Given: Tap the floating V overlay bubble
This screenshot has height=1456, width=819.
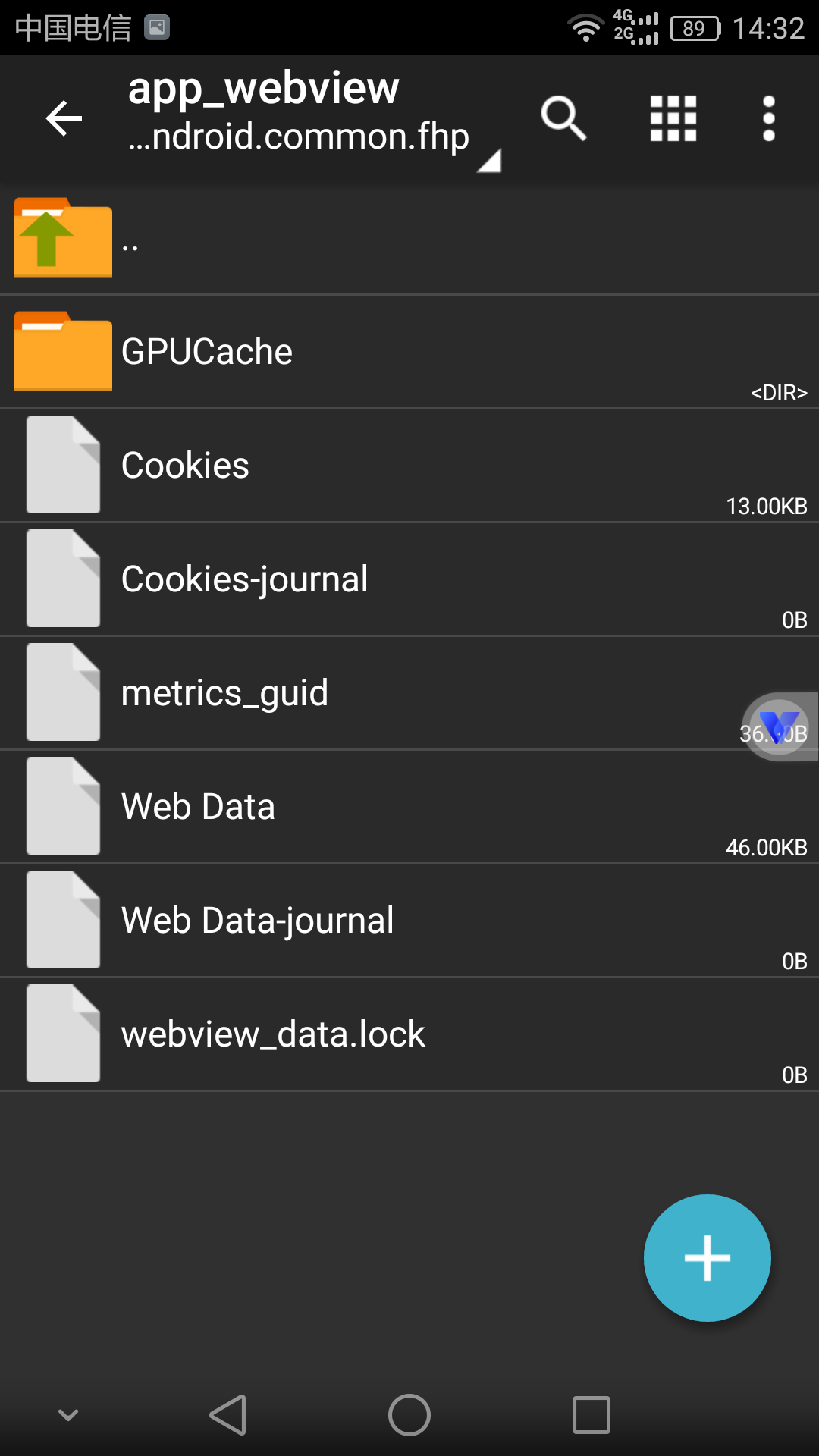Looking at the screenshot, I should point(779,726).
